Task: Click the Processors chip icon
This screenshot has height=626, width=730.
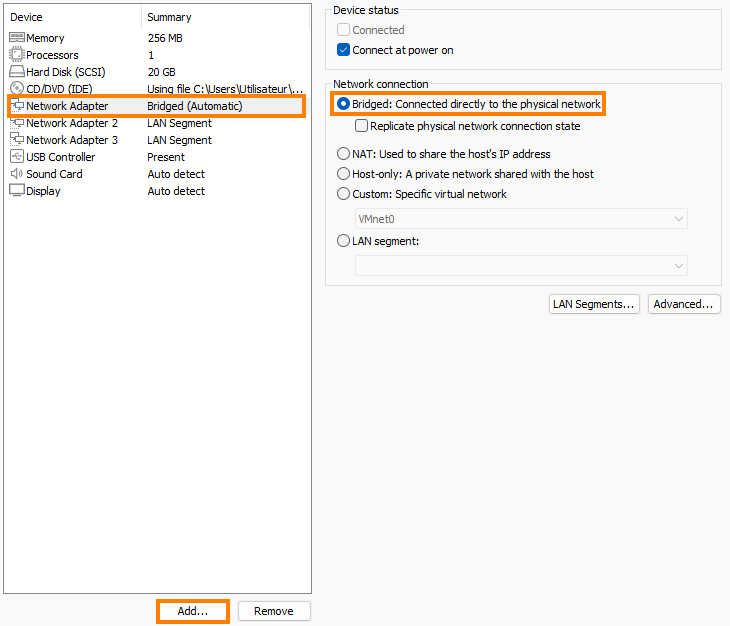Action: click(x=17, y=55)
